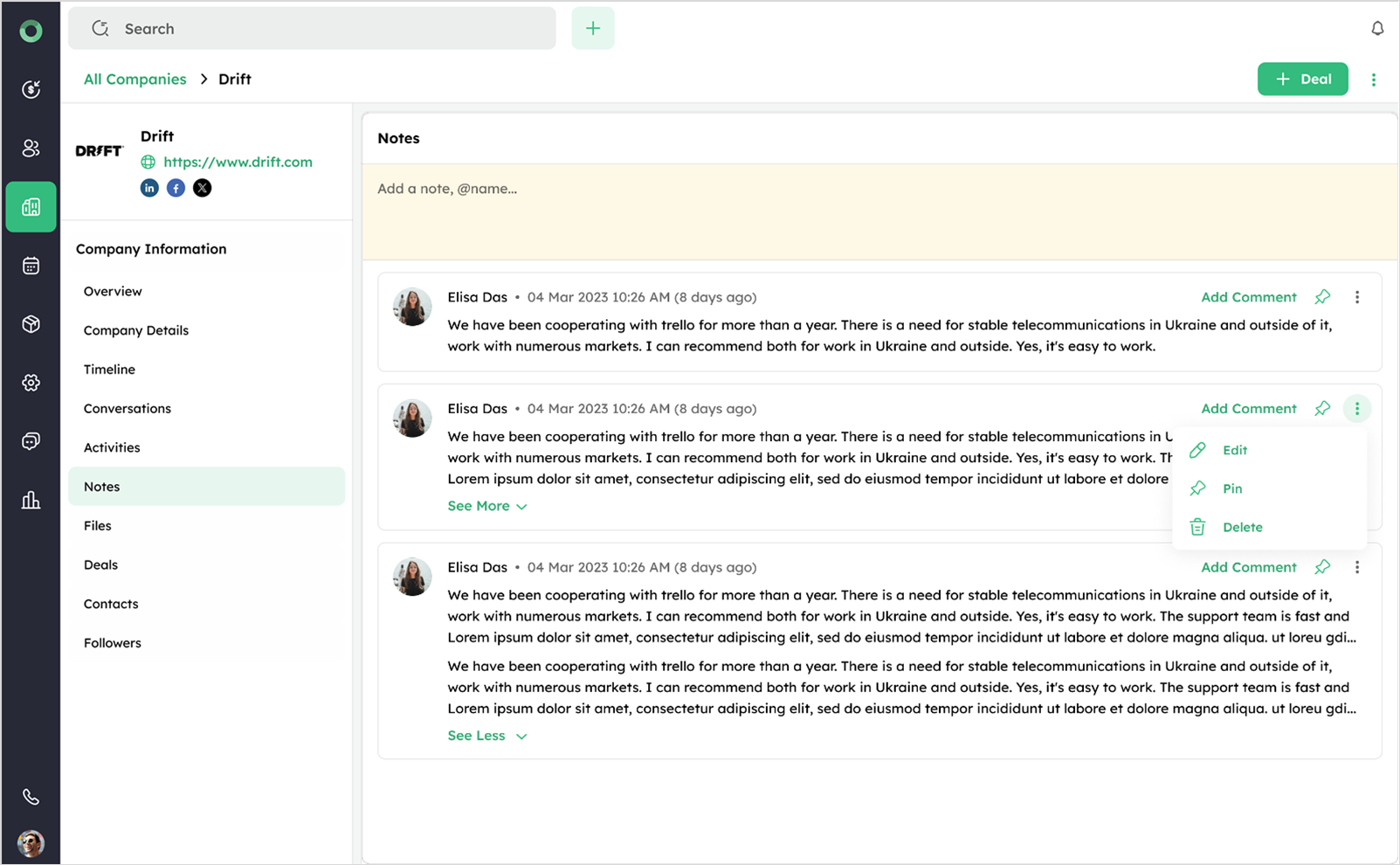Go back to All Companies link
This screenshot has width=1400, height=865.
point(134,80)
